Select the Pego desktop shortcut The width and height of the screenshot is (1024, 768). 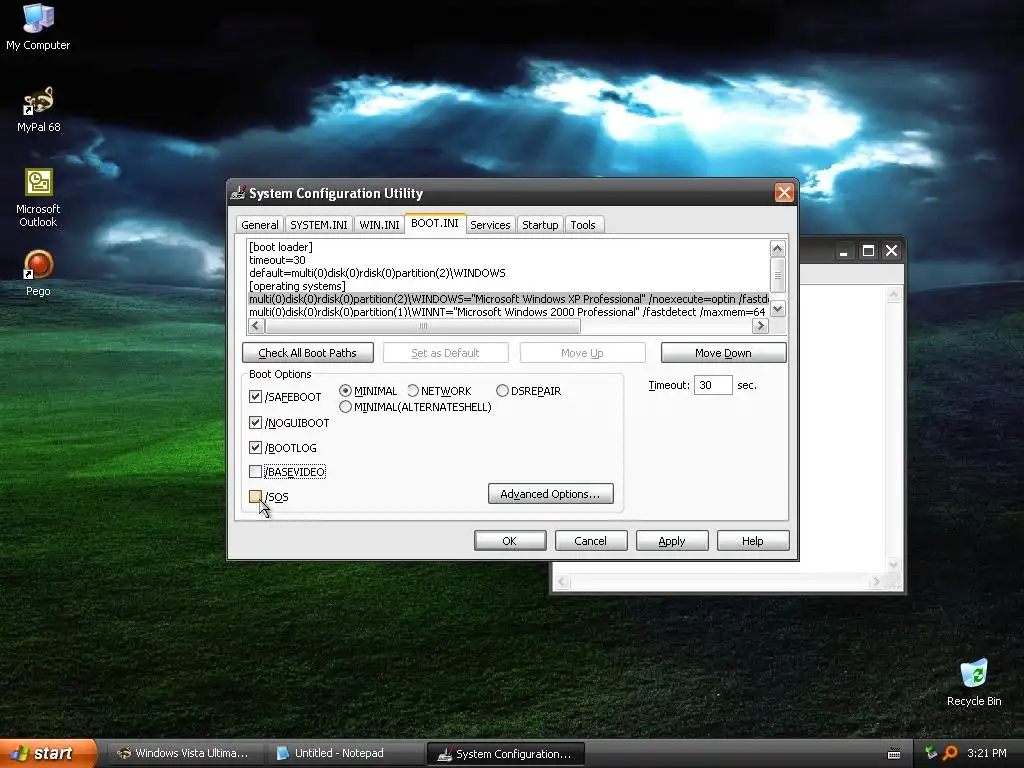point(38,273)
